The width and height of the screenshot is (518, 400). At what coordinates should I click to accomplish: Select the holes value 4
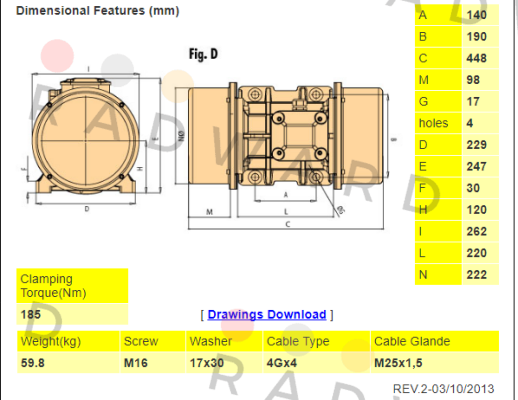click(470, 123)
